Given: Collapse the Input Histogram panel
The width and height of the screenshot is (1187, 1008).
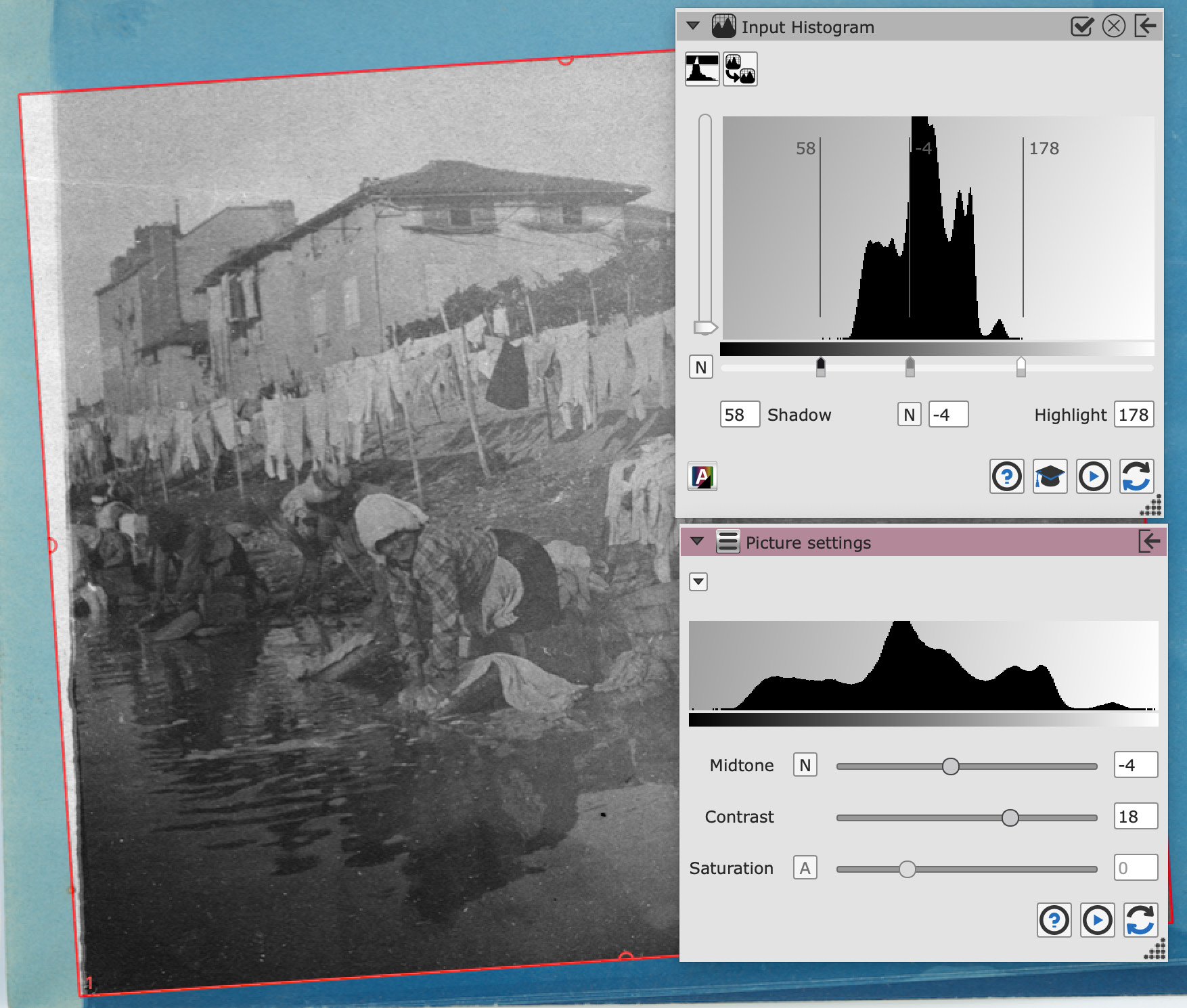Looking at the screenshot, I should 693,26.
